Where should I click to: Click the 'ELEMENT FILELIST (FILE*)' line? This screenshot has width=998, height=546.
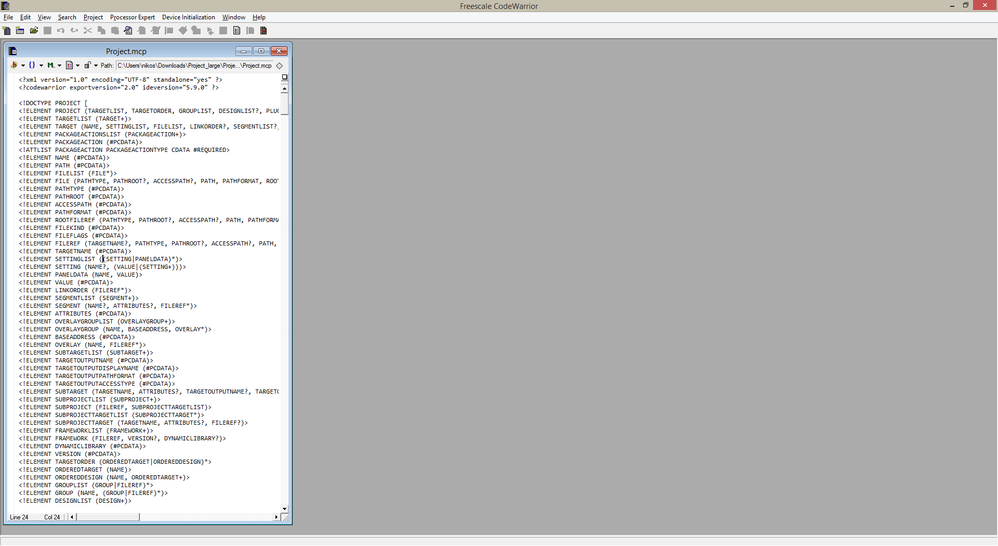pos(67,173)
